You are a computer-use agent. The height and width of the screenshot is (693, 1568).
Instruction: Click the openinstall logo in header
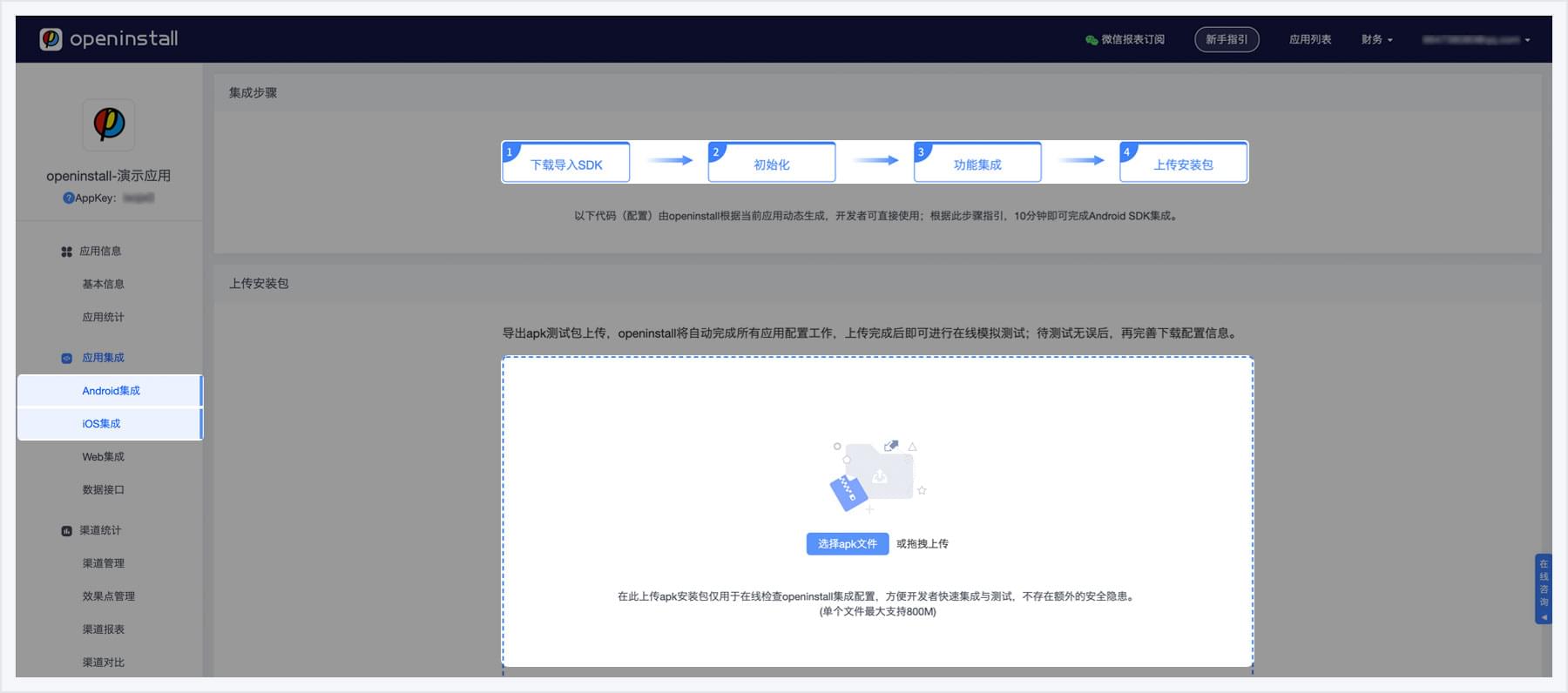click(x=109, y=39)
